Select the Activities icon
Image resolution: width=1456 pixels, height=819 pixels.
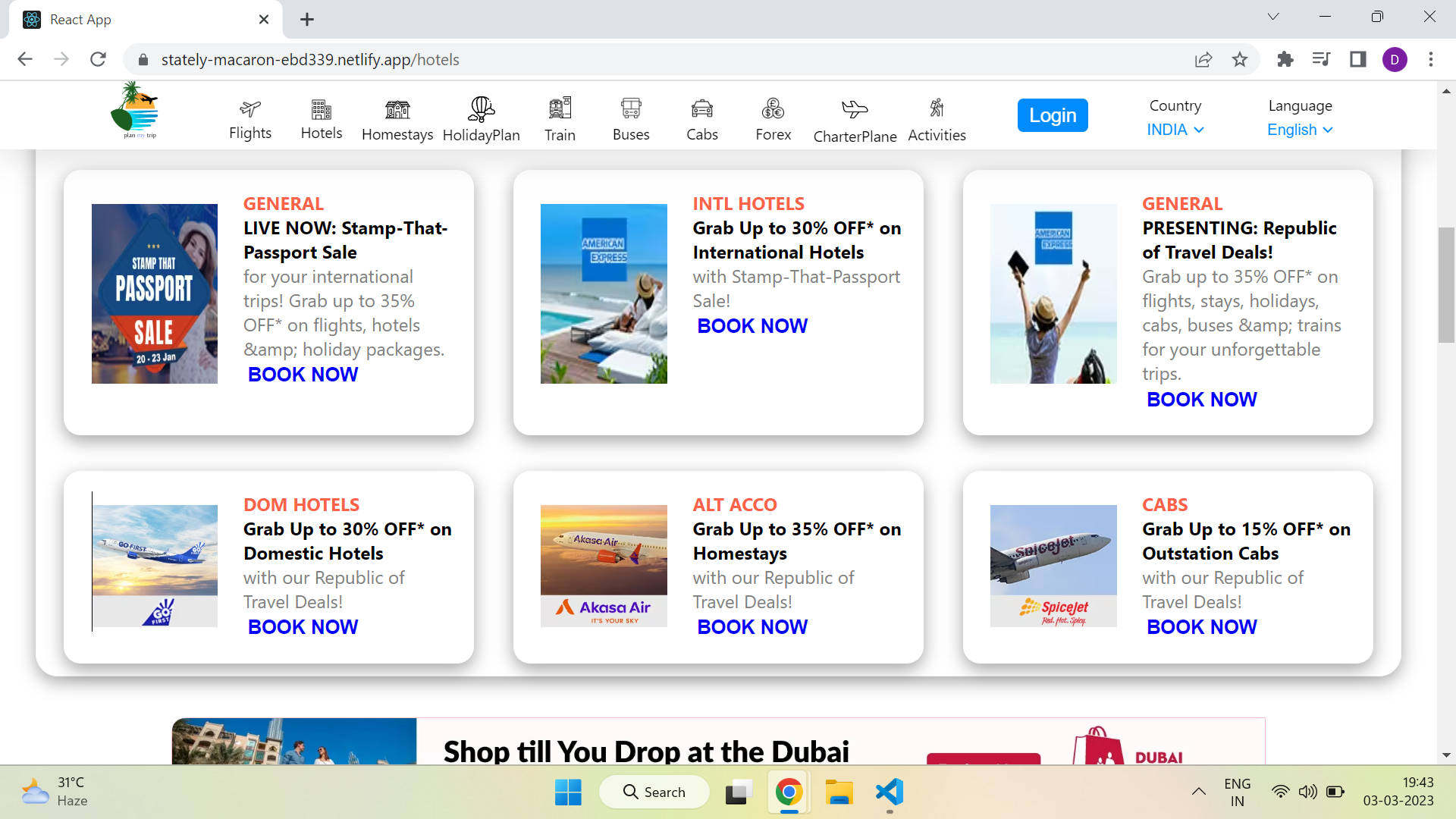pyautogui.click(x=937, y=108)
